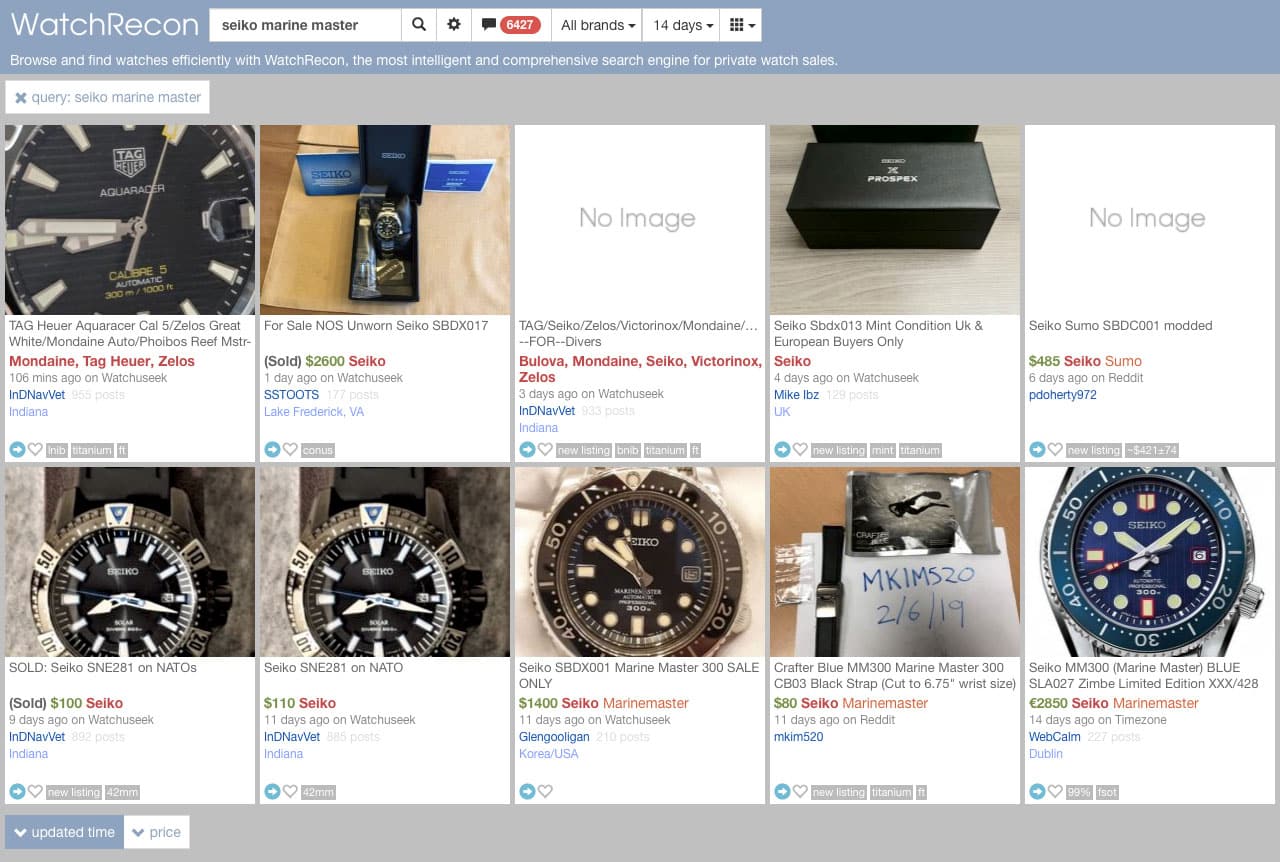Viewport: 1280px width, 862px height.
Task: Favorite the Crafter Blue MM300 strap heart
Action: (x=800, y=792)
